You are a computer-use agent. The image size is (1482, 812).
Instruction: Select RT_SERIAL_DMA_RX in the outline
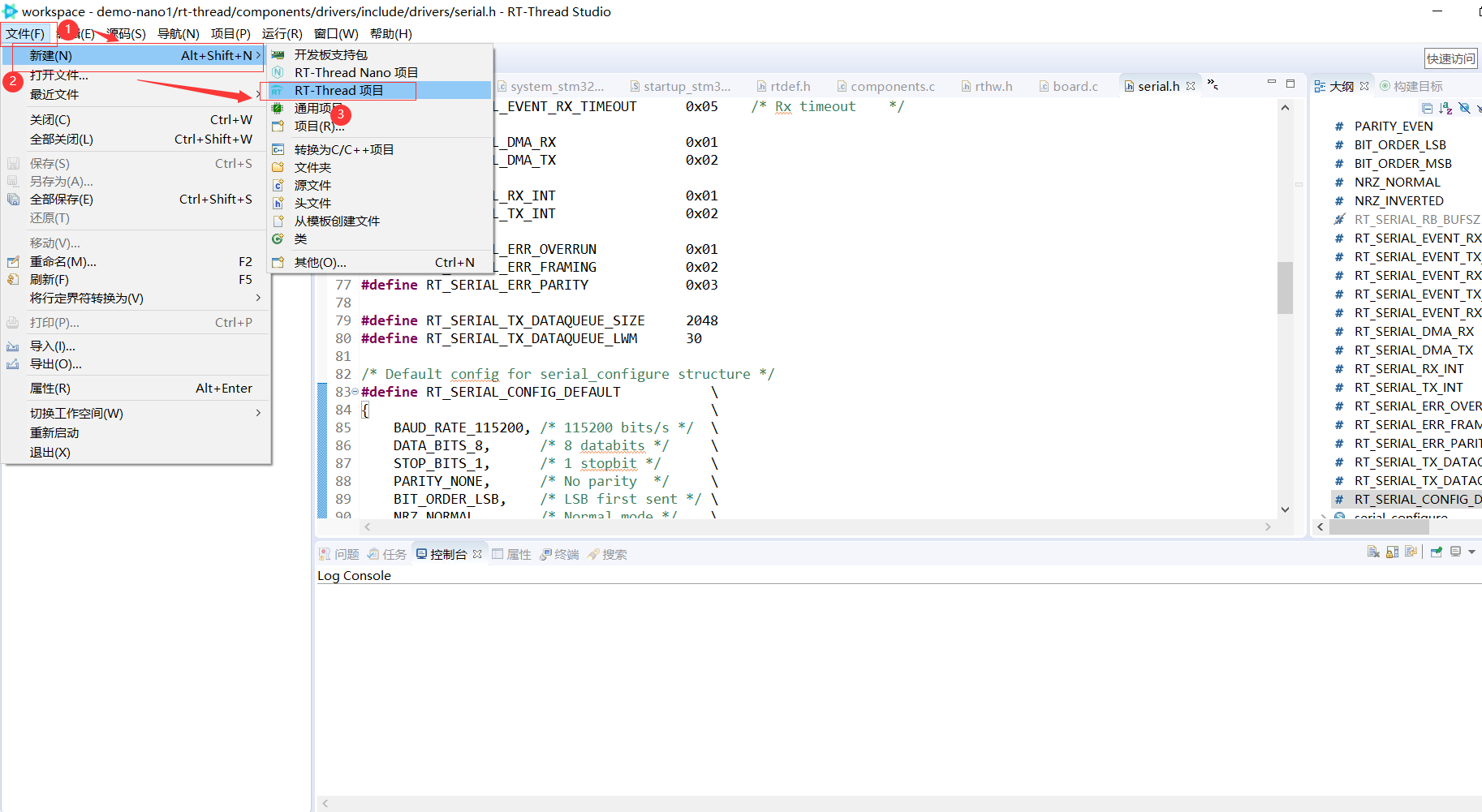(x=1414, y=331)
